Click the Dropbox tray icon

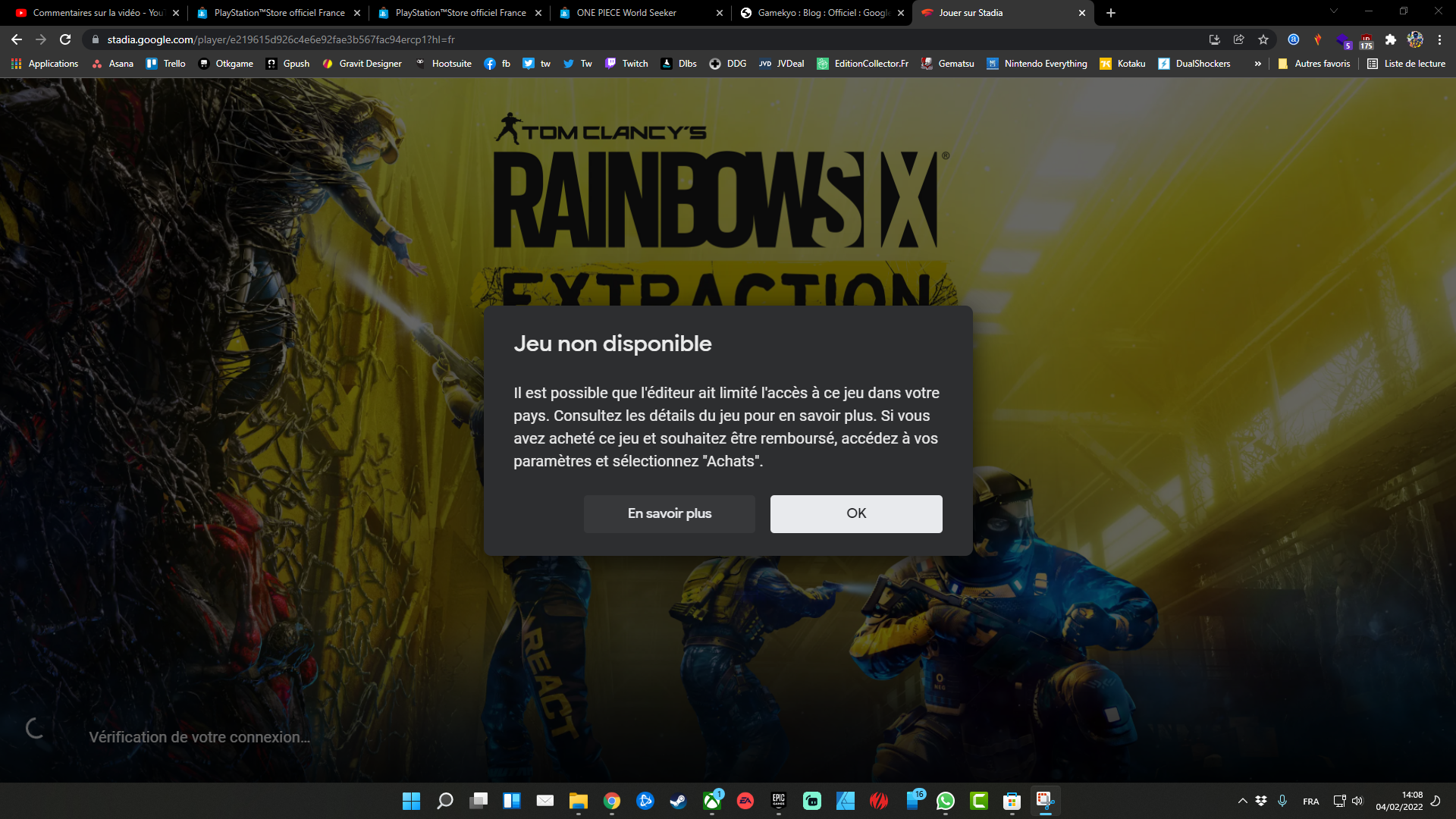(1261, 801)
